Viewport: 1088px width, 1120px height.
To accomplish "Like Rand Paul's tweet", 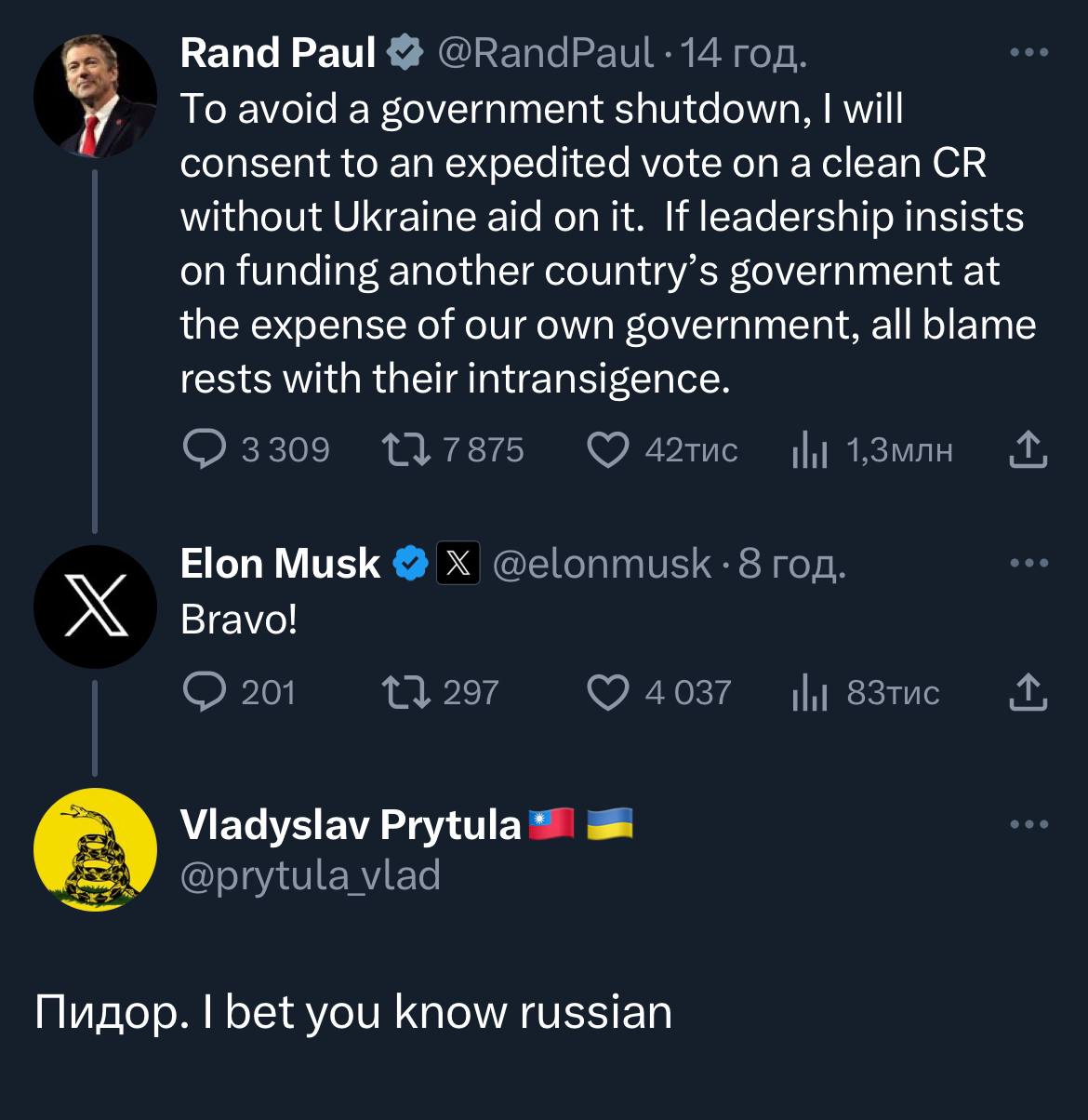I will click(608, 450).
